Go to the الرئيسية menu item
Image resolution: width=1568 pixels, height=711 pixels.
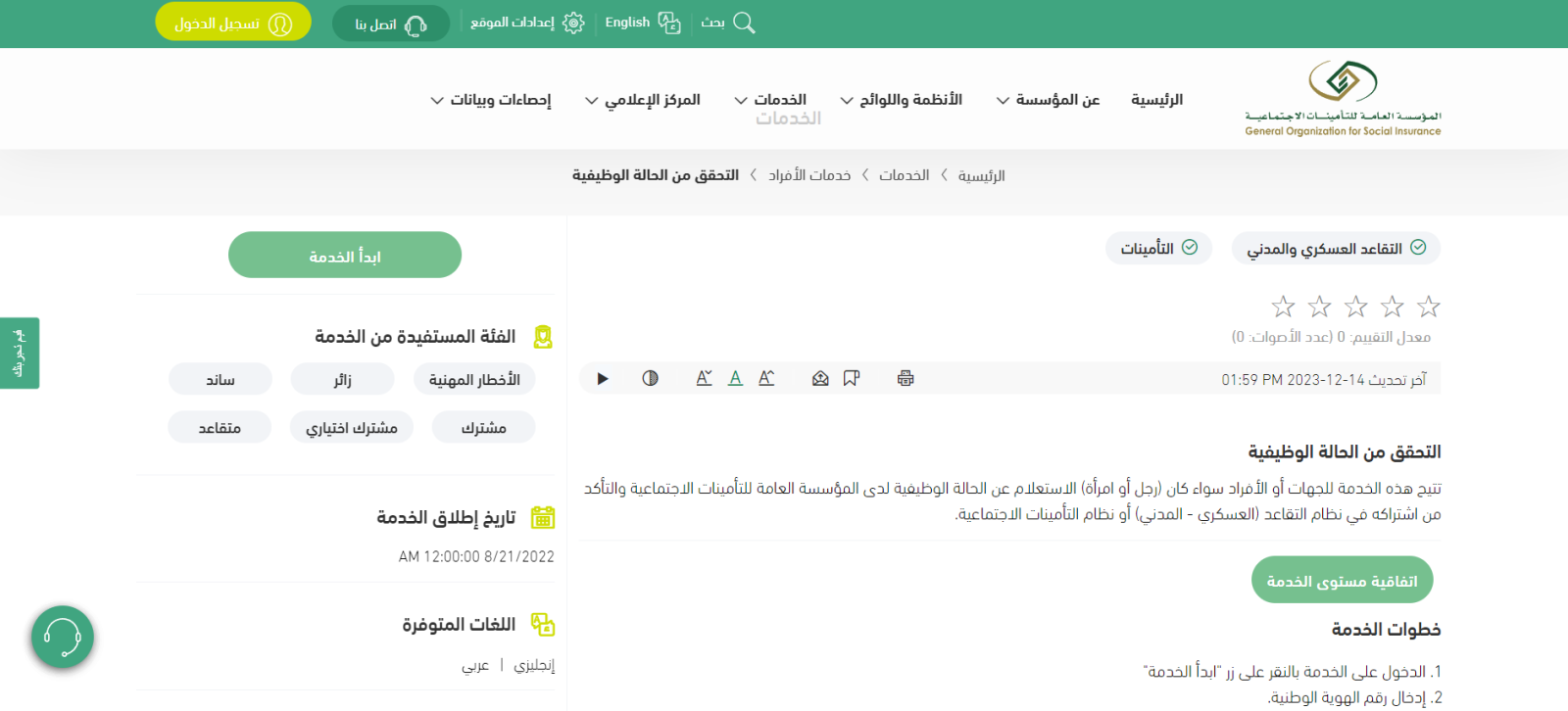(1156, 100)
